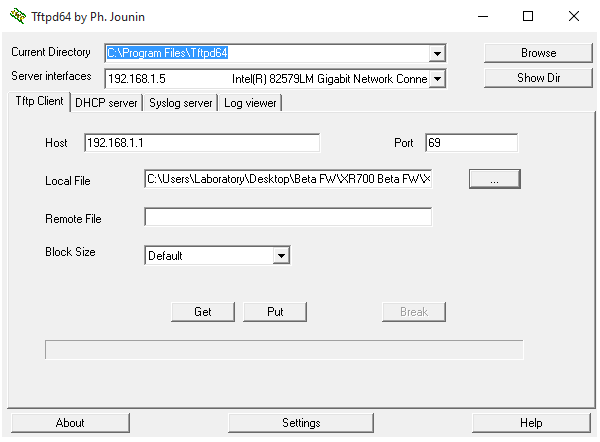The width and height of the screenshot is (600, 442).
Task: Open the About dialog
Action: (x=70, y=423)
